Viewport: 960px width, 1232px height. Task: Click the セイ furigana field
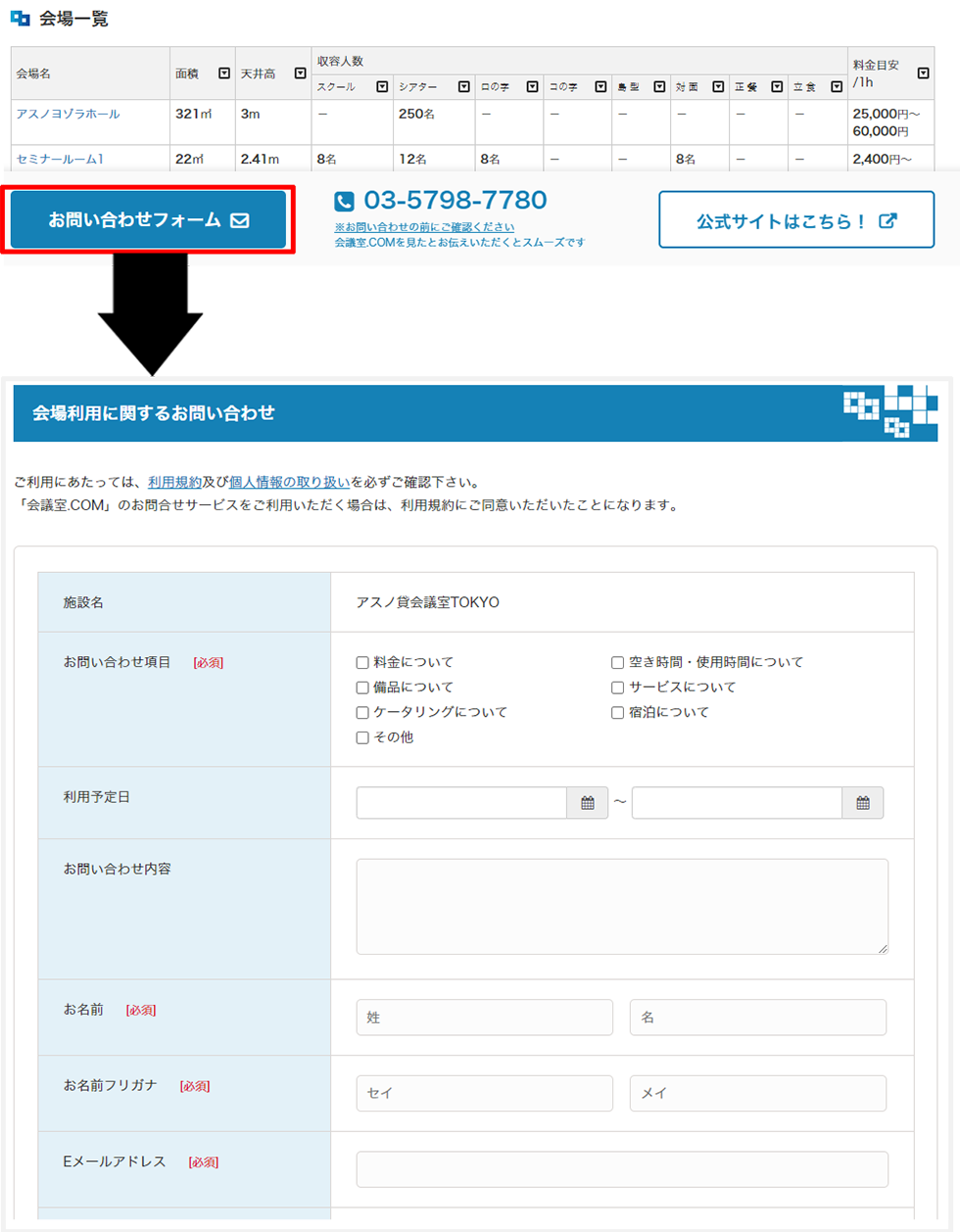[485, 1093]
